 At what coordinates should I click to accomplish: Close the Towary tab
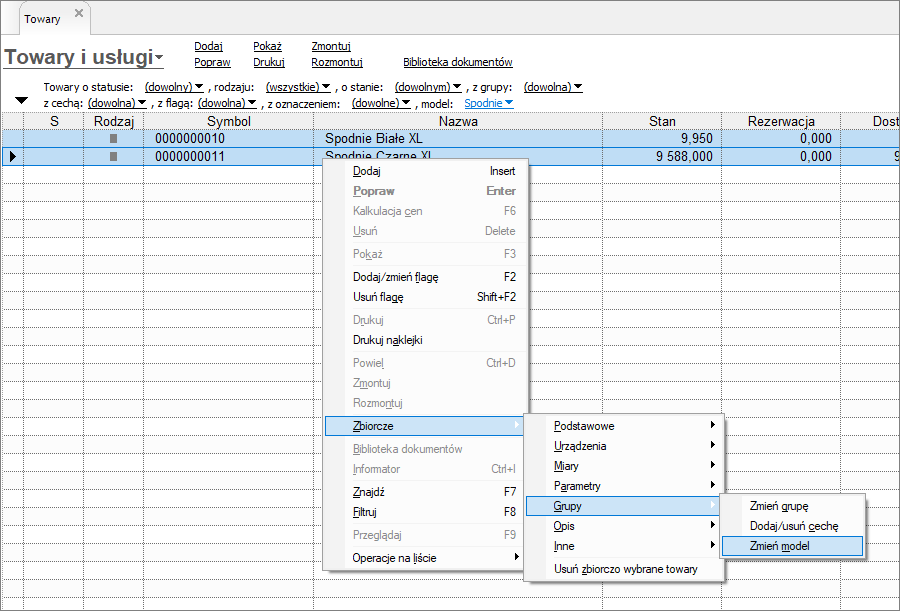click(x=79, y=14)
